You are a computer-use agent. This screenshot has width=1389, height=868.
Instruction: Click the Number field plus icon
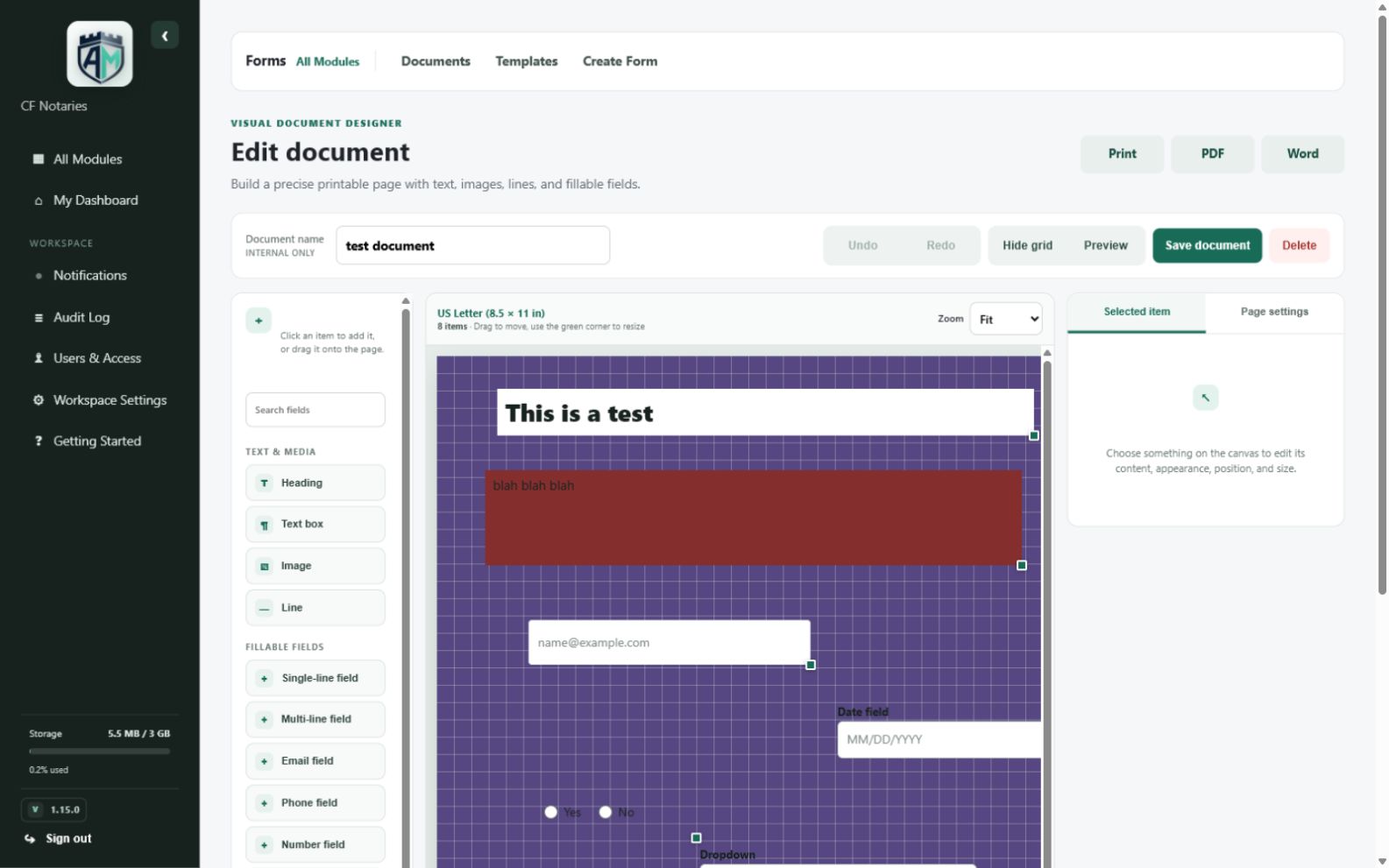point(264,845)
